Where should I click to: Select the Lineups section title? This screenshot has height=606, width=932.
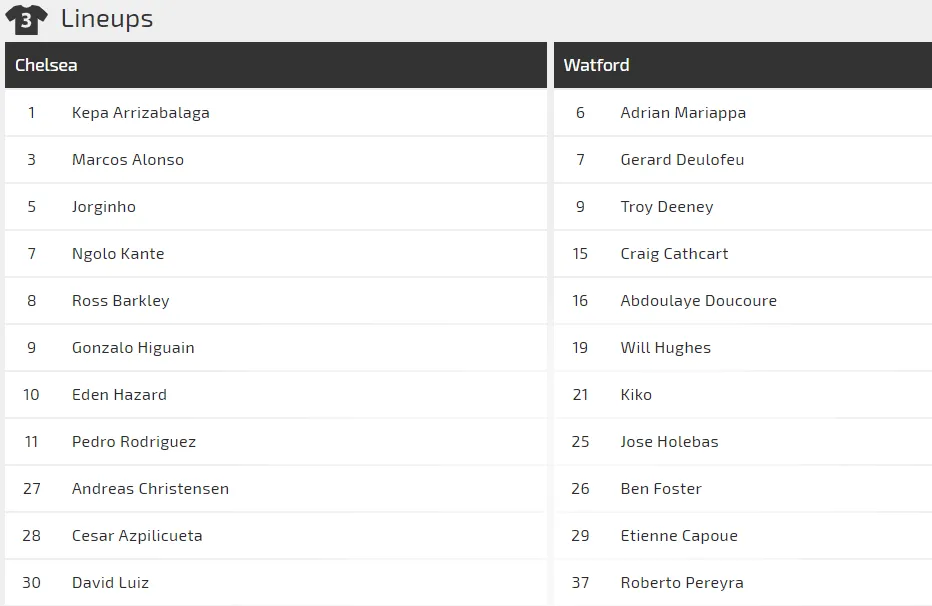click(x=107, y=18)
